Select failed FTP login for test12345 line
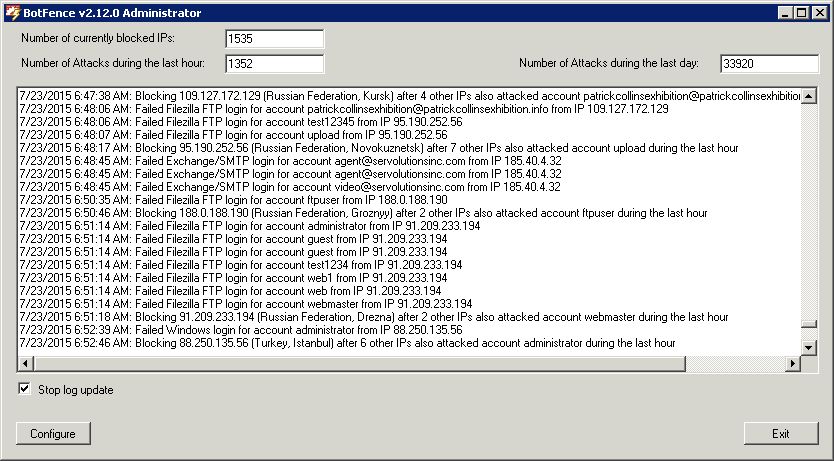The image size is (834, 461). click(x=241, y=122)
